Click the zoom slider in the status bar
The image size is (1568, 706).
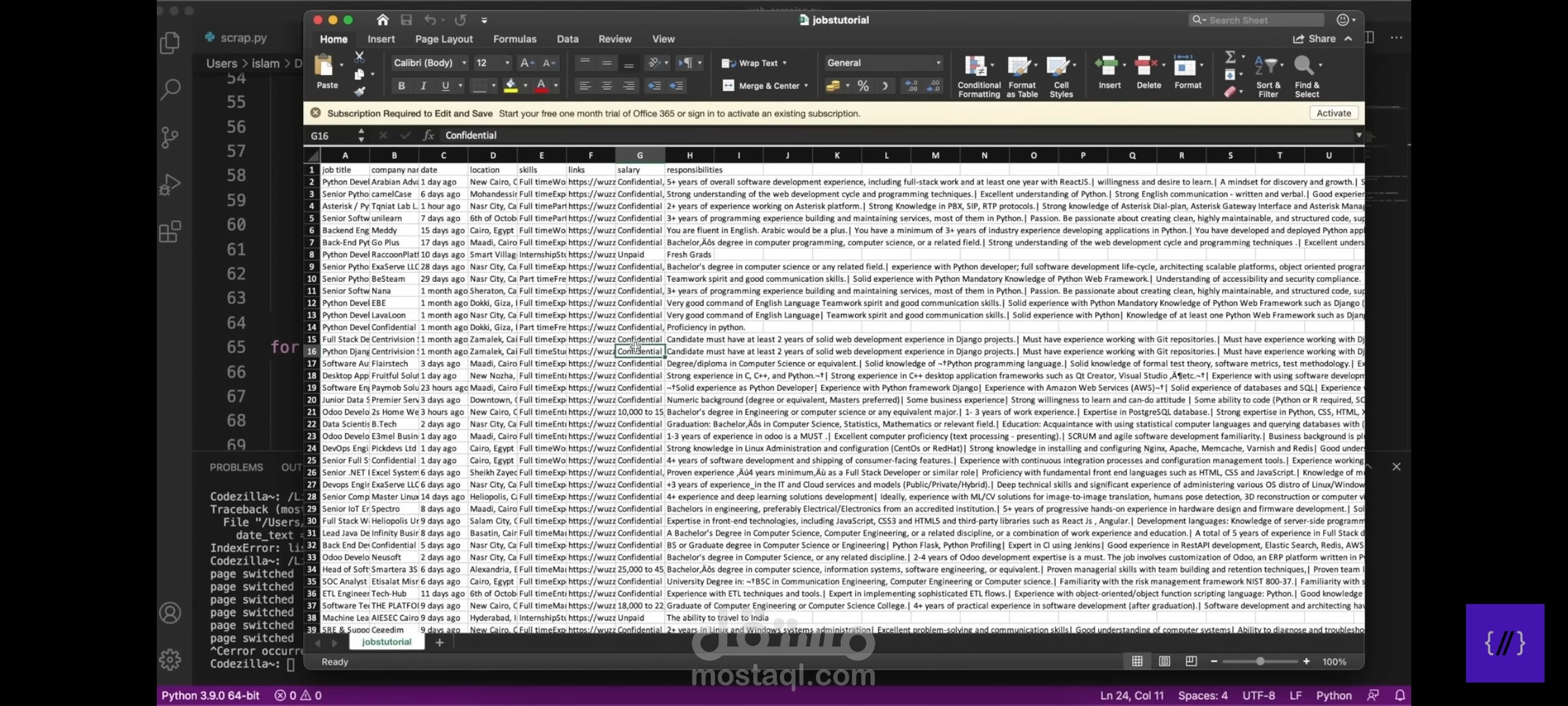click(1260, 662)
